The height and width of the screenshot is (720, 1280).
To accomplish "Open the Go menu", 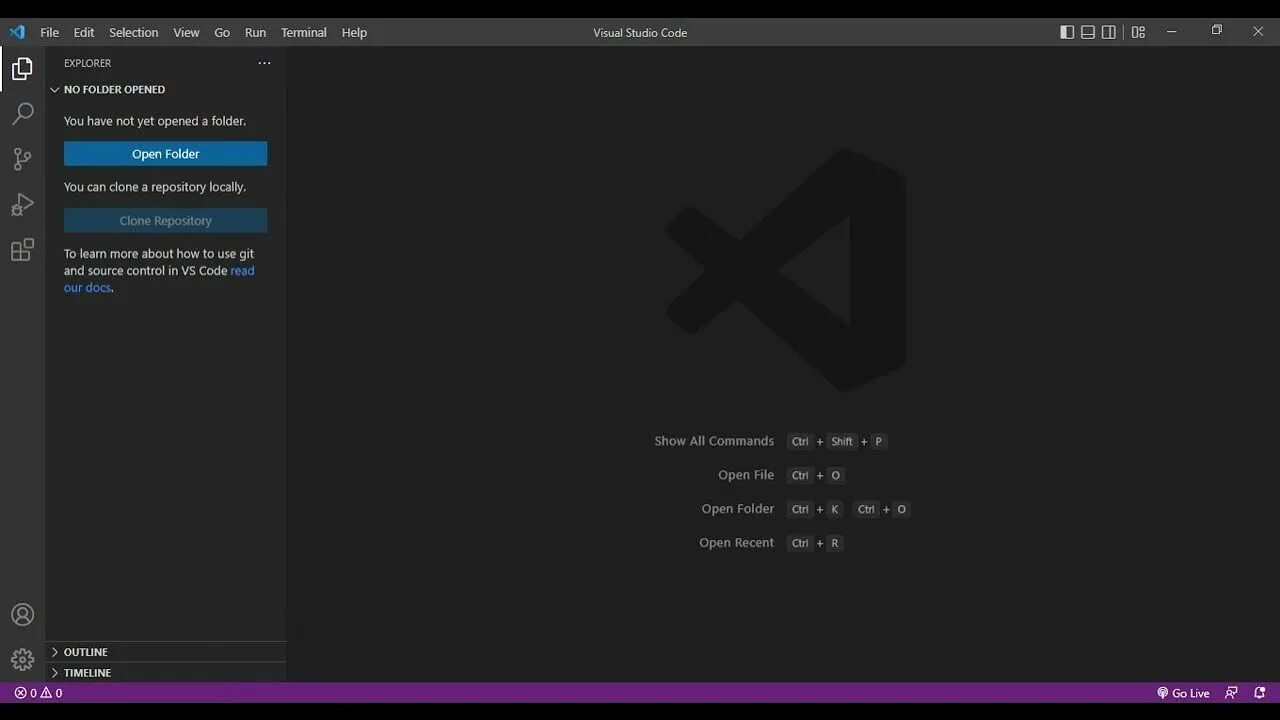I will (x=222, y=32).
